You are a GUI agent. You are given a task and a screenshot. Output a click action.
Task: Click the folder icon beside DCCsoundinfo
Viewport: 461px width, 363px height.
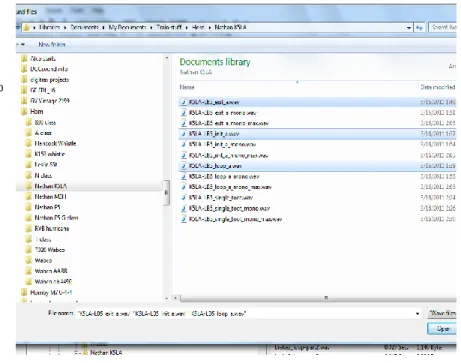coord(24,69)
